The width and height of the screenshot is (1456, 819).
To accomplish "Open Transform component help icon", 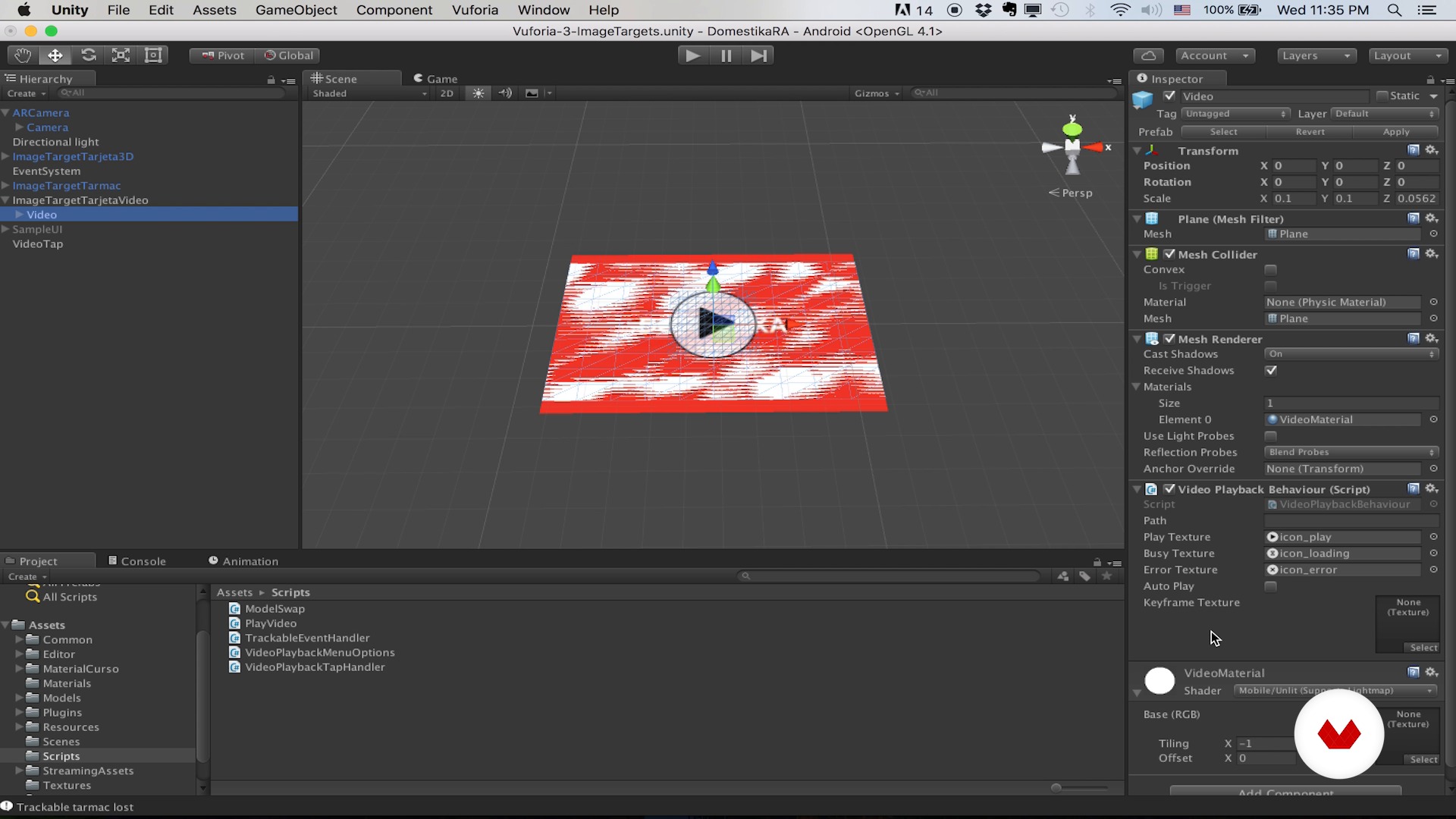I will coord(1414,150).
